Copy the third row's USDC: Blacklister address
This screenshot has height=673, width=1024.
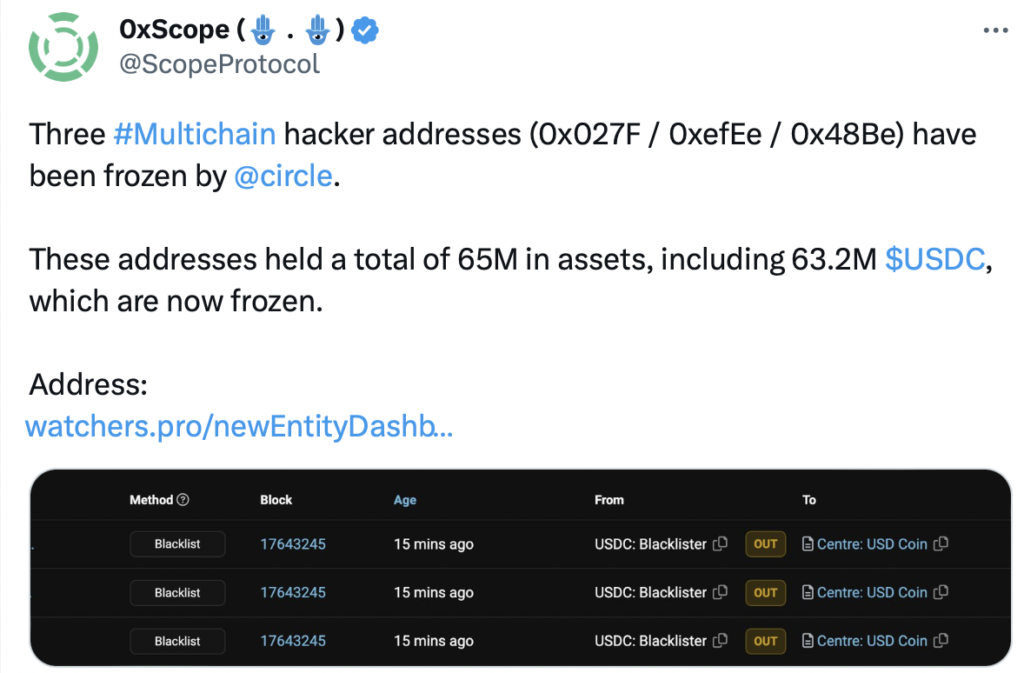[x=720, y=640]
